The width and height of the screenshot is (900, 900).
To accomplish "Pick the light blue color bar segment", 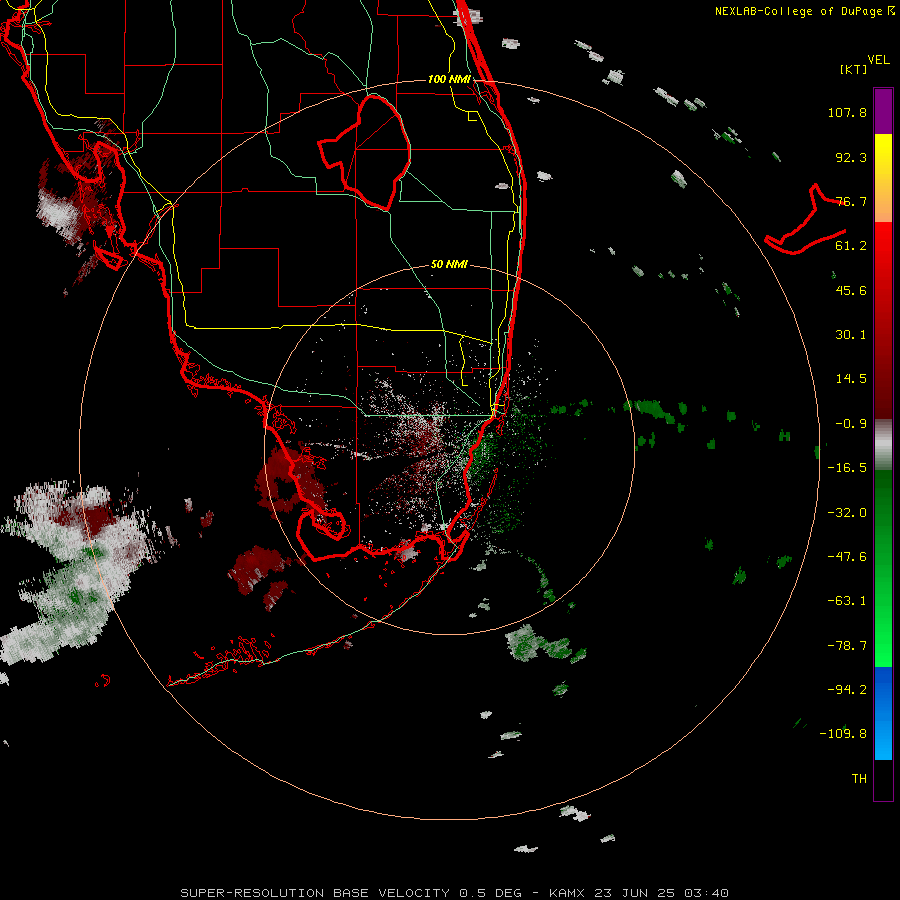I will (x=883, y=738).
